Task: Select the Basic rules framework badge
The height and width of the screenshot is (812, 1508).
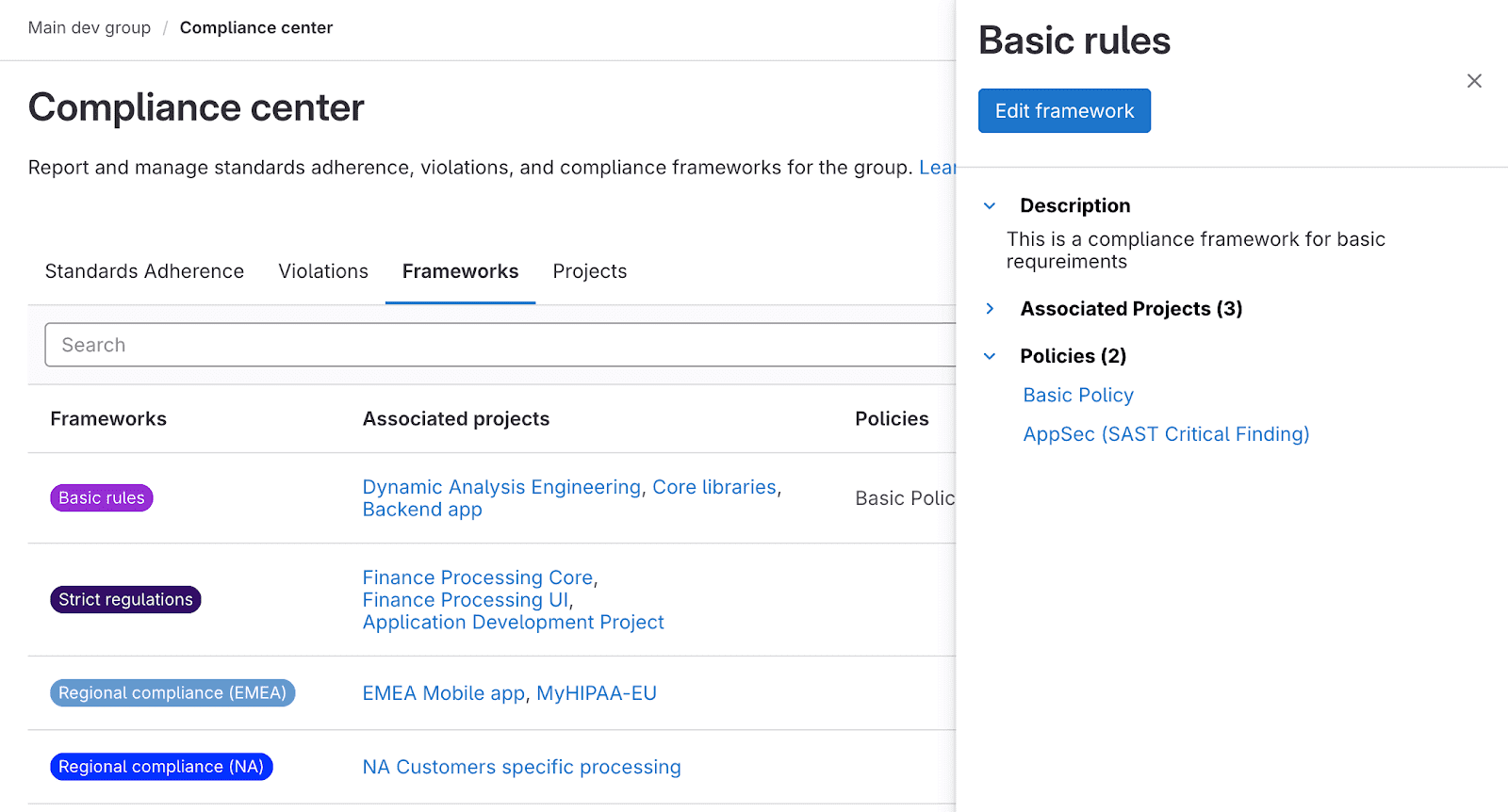Action: (x=102, y=497)
